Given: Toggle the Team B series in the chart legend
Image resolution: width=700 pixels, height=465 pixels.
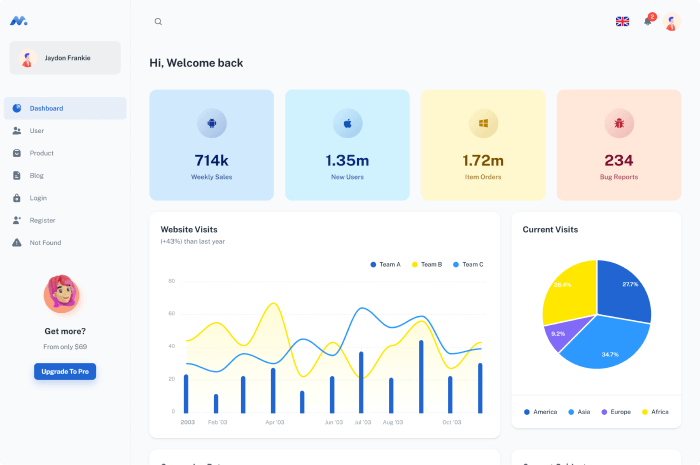Looking at the screenshot, I should pos(427,265).
